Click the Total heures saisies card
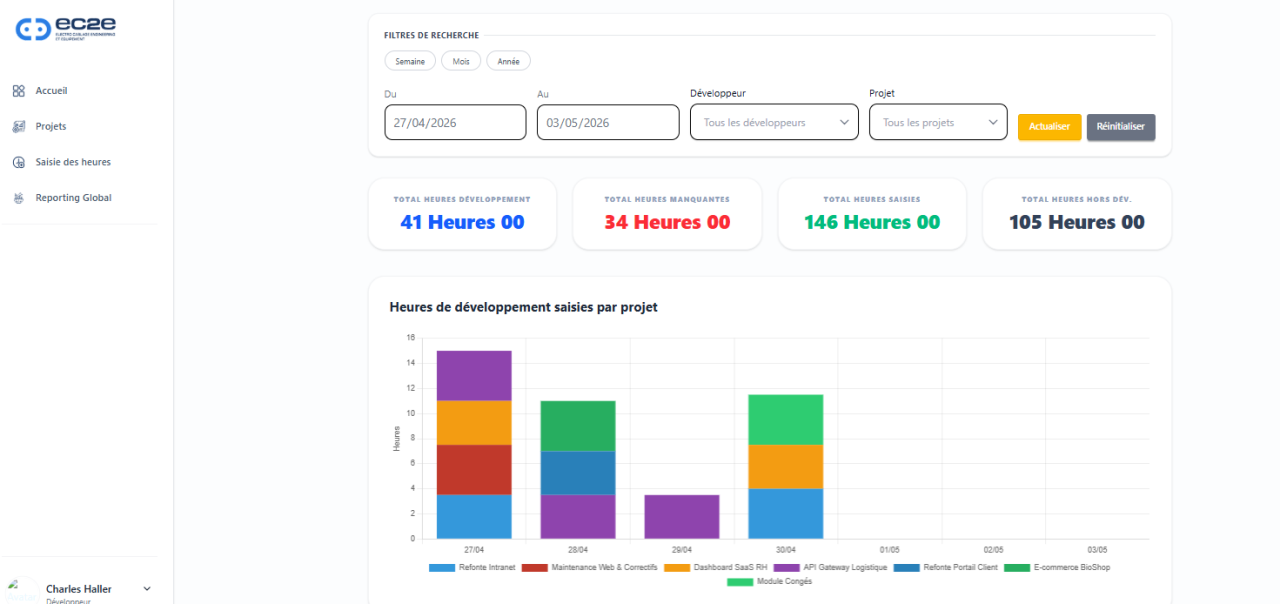This screenshot has width=1280, height=604. point(872,214)
